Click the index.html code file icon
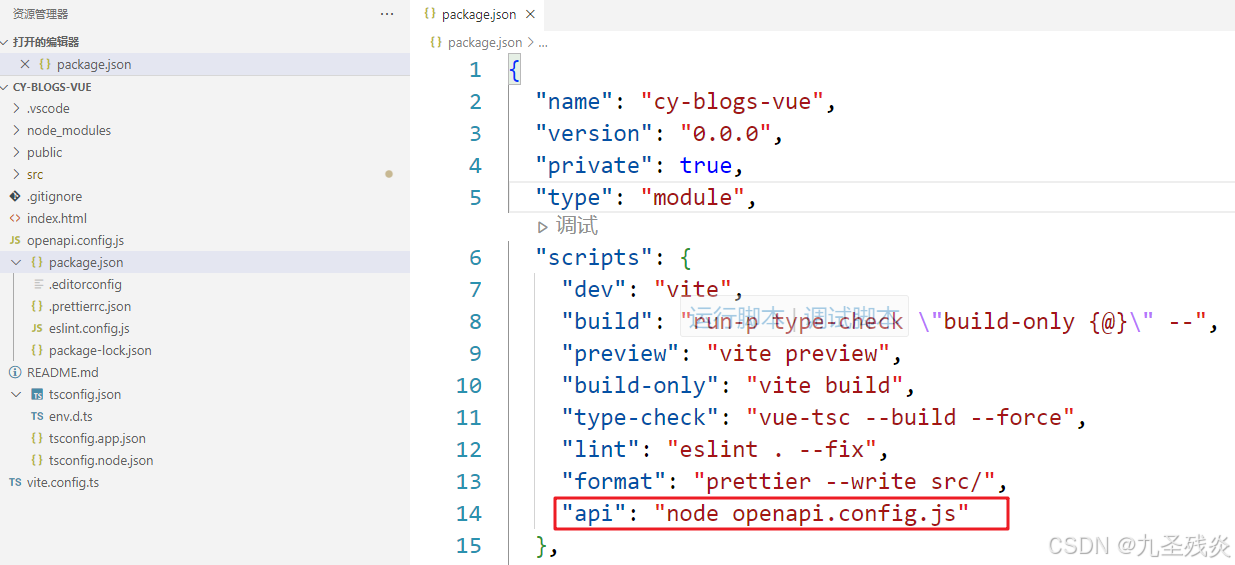This screenshot has height=565, width=1235. click(x=15, y=218)
